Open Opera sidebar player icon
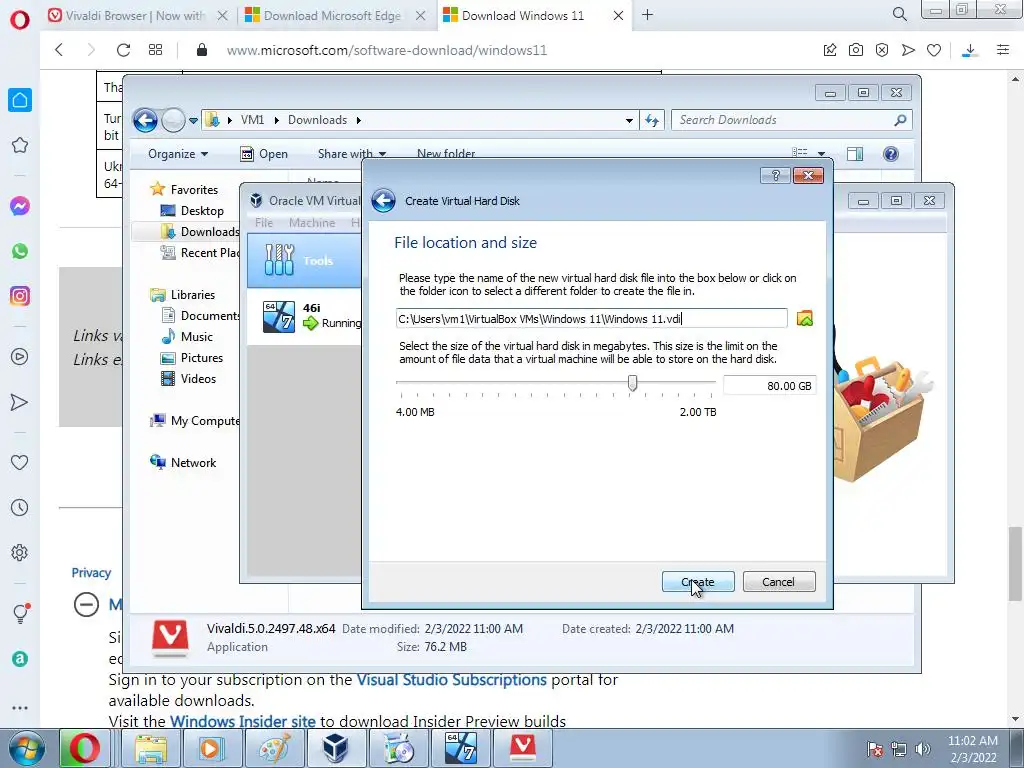 click(20, 357)
